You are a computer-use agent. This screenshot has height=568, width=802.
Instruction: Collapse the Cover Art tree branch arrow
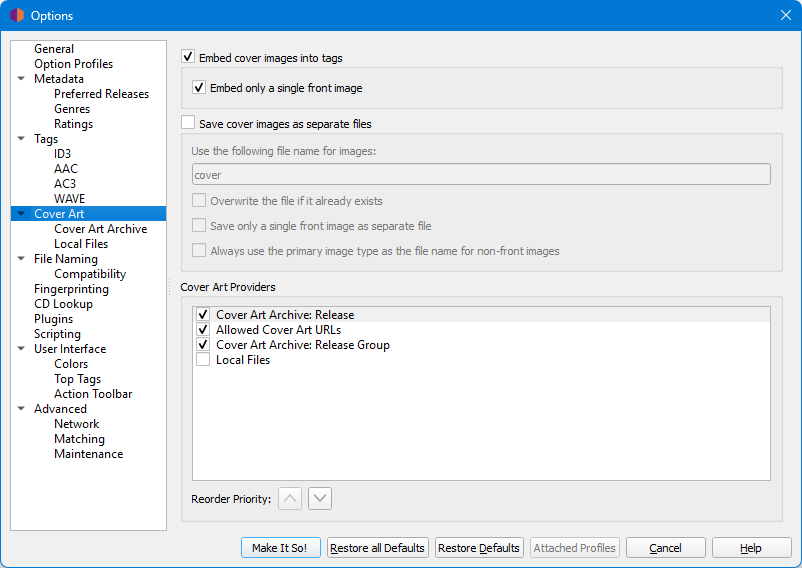[21, 214]
